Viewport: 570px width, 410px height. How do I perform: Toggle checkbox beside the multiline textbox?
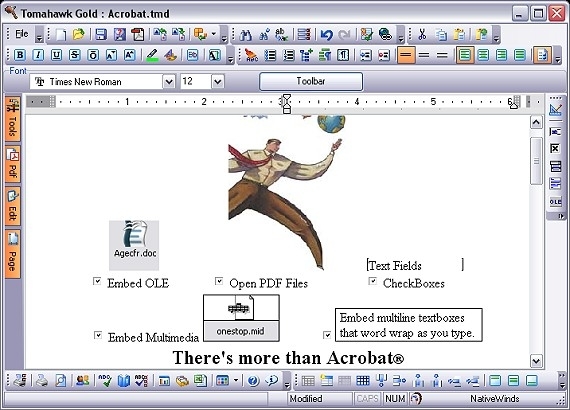327,335
